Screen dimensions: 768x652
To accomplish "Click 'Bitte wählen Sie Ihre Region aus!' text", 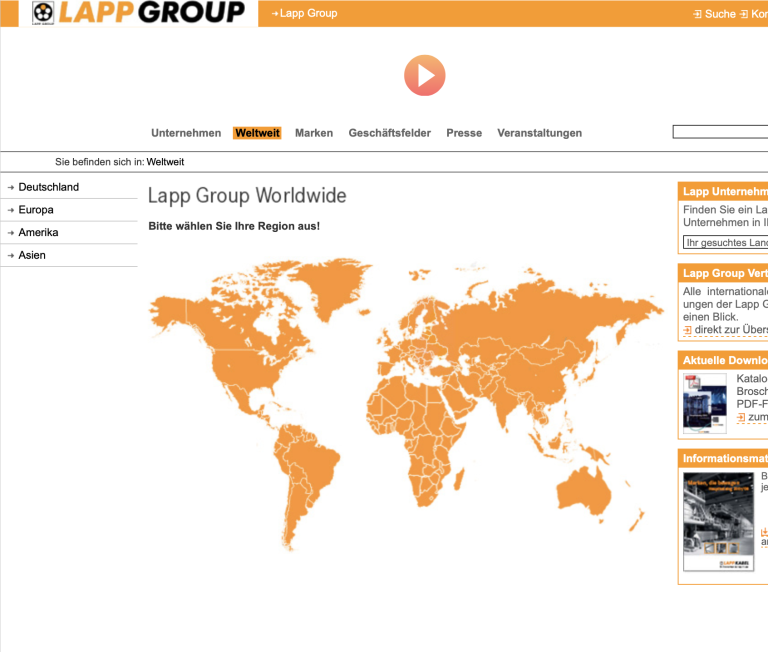I will (x=234, y=226).
